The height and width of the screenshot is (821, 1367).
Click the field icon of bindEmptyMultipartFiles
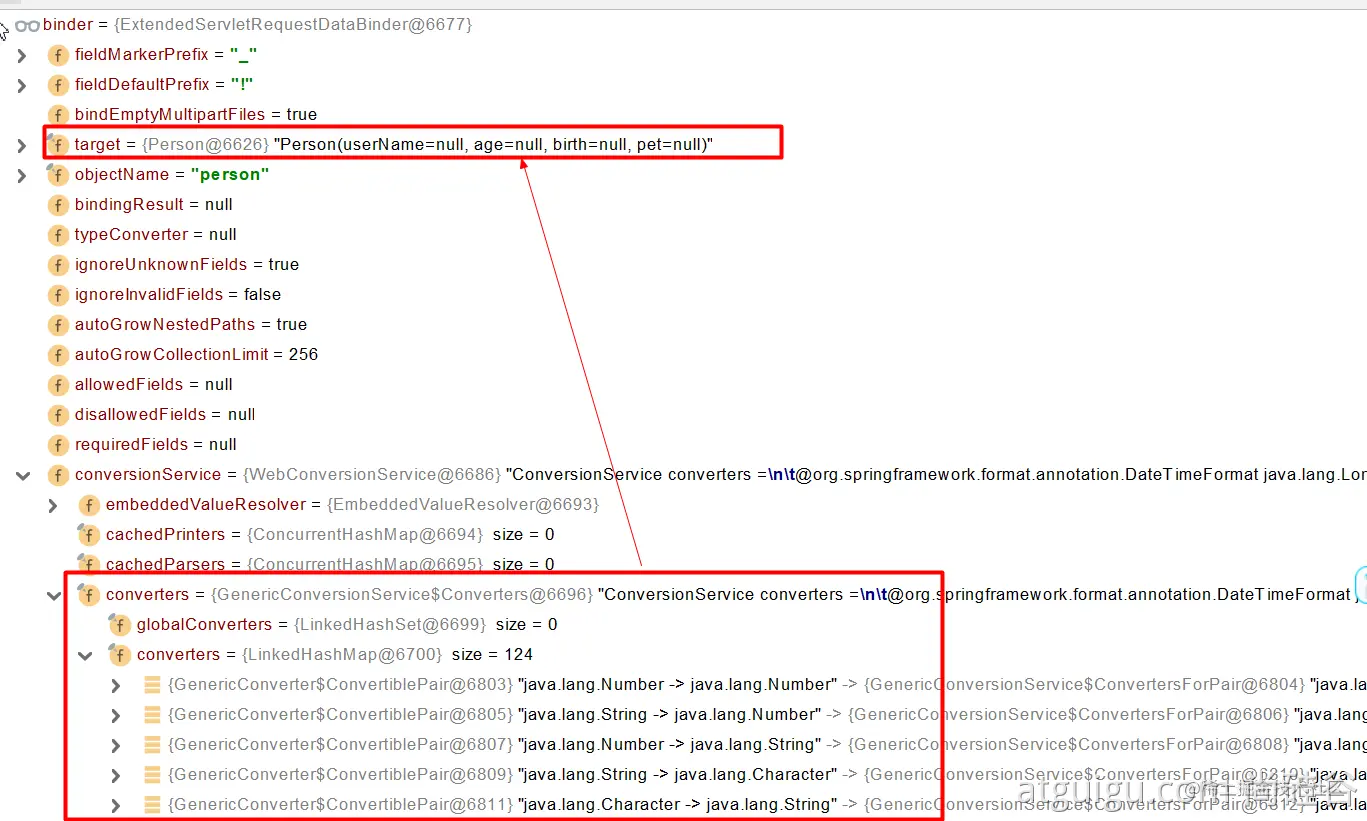58,115
